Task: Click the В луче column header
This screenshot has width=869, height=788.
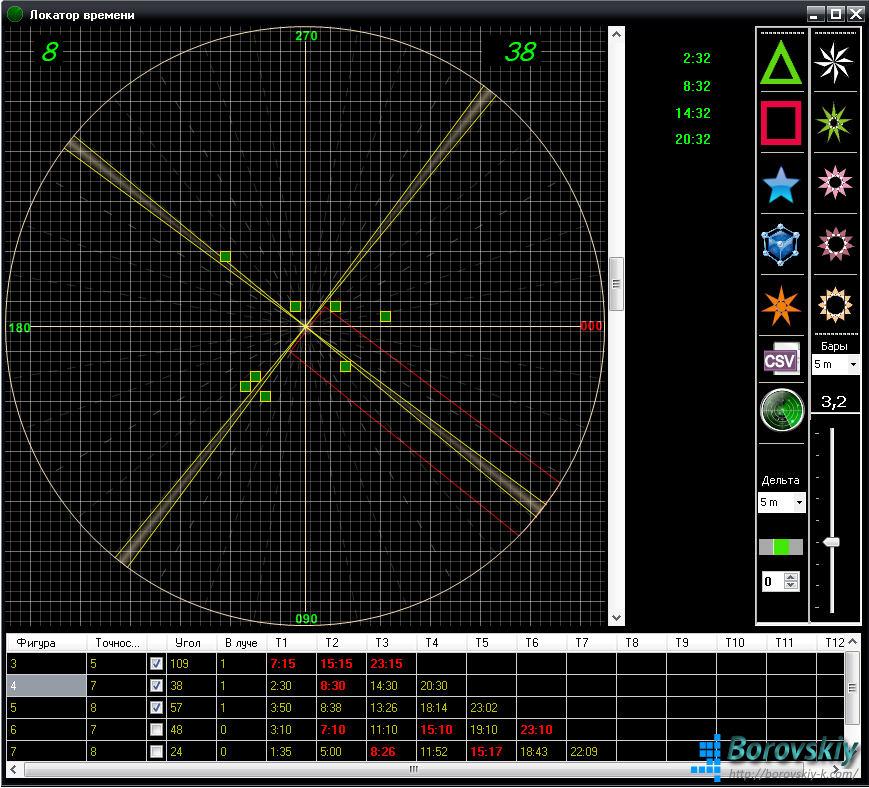Action: 242,643
